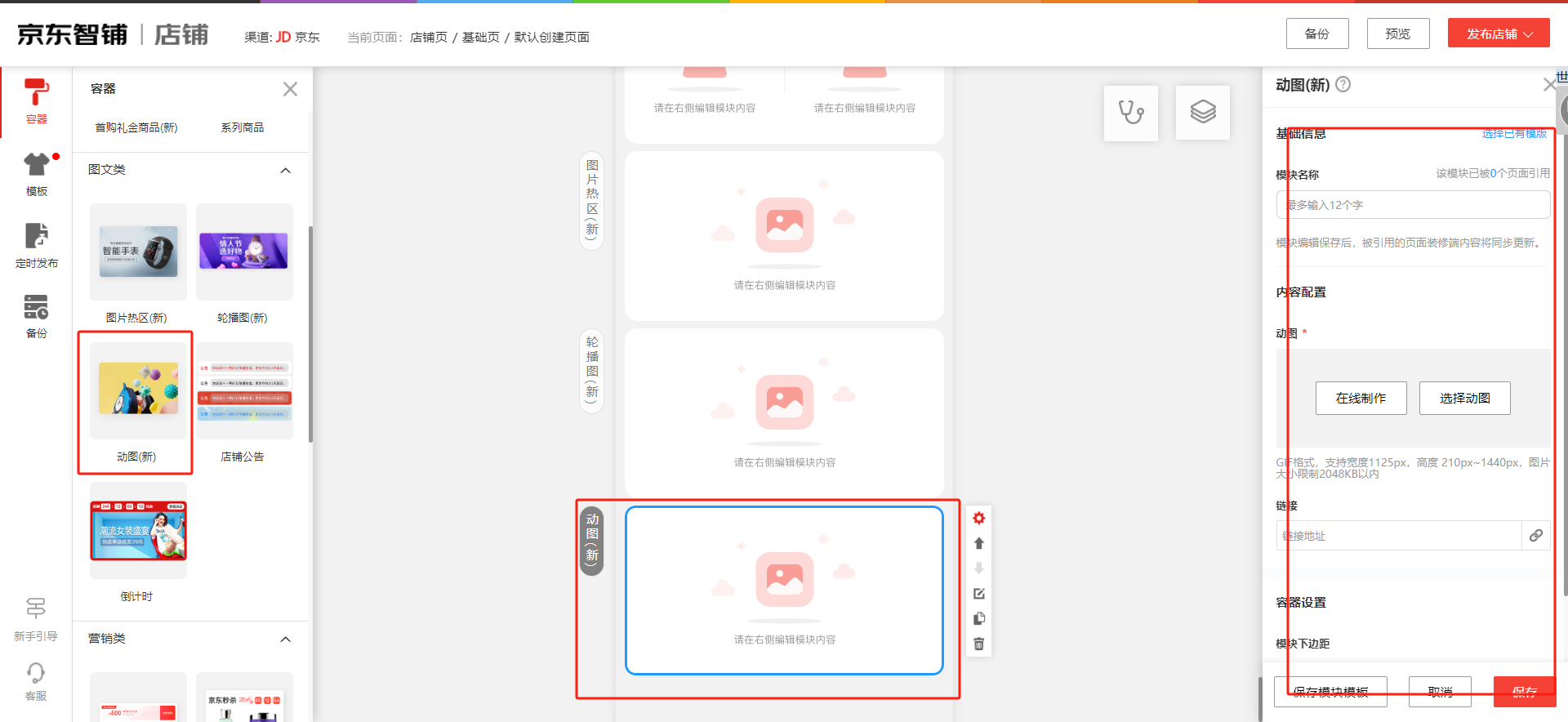Click the 选择已有模版 link
Image resolution: width=1568 pixels, height=722 pixels.
point(1514,134)
